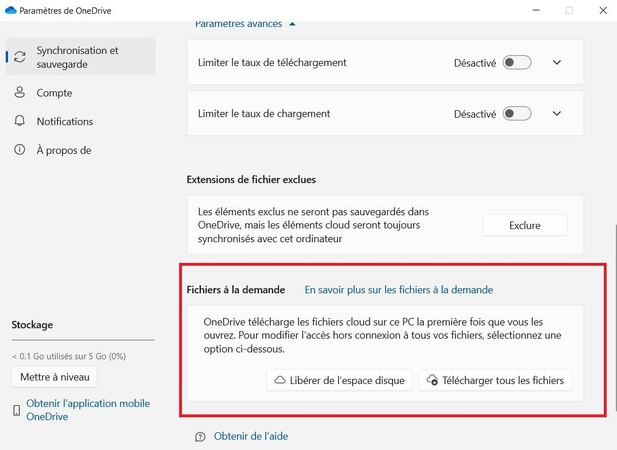Minimize the OneDrive settings window
Viewport: 617px width, 450px height.
[536, 10]
